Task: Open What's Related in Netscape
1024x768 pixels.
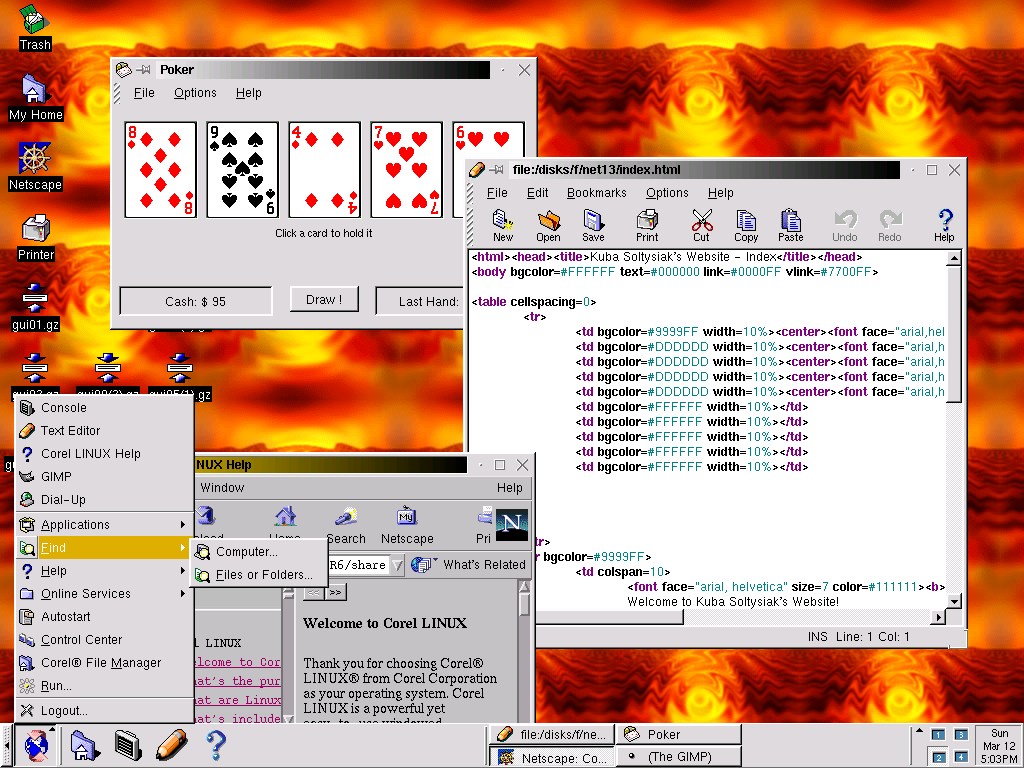Action: click(469, 564)
